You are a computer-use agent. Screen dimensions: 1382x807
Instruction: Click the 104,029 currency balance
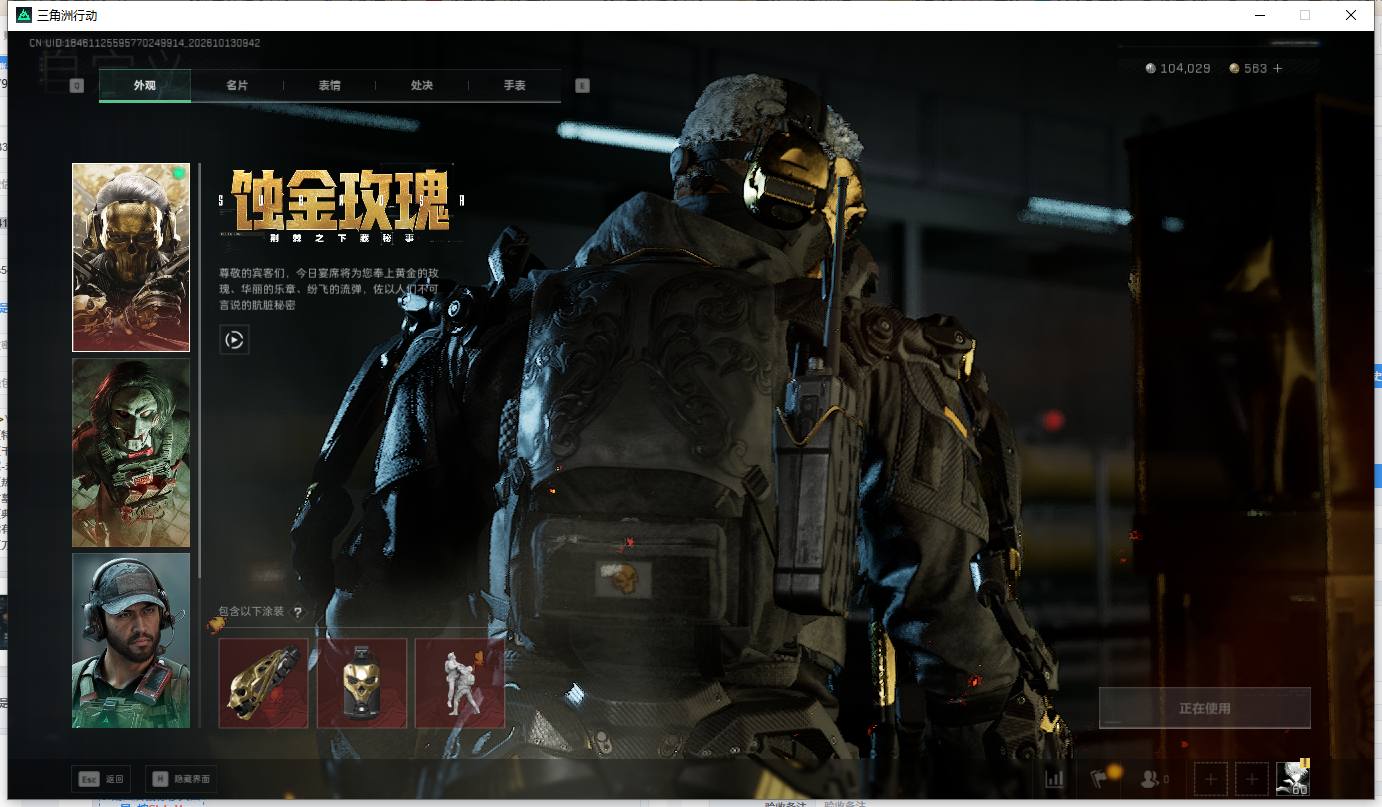(x=1178, y=69)
